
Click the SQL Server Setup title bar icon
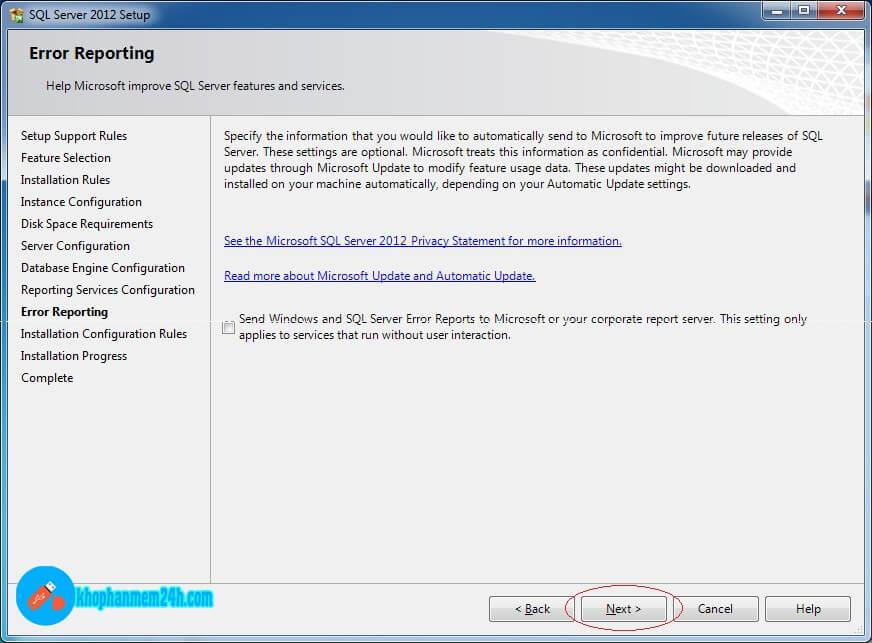[x=17, y=15]
